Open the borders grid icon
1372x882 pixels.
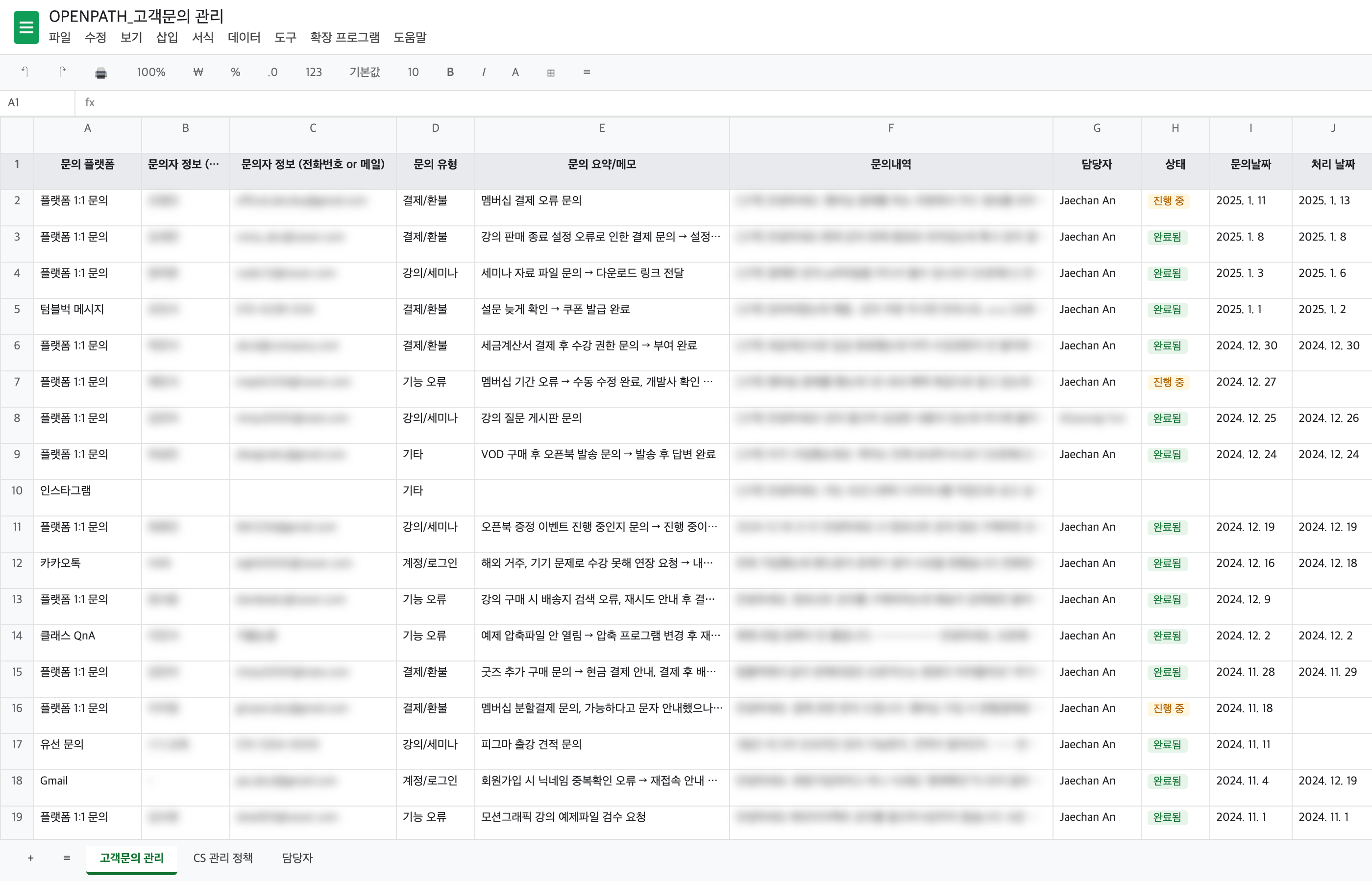(x=551, y=73)
